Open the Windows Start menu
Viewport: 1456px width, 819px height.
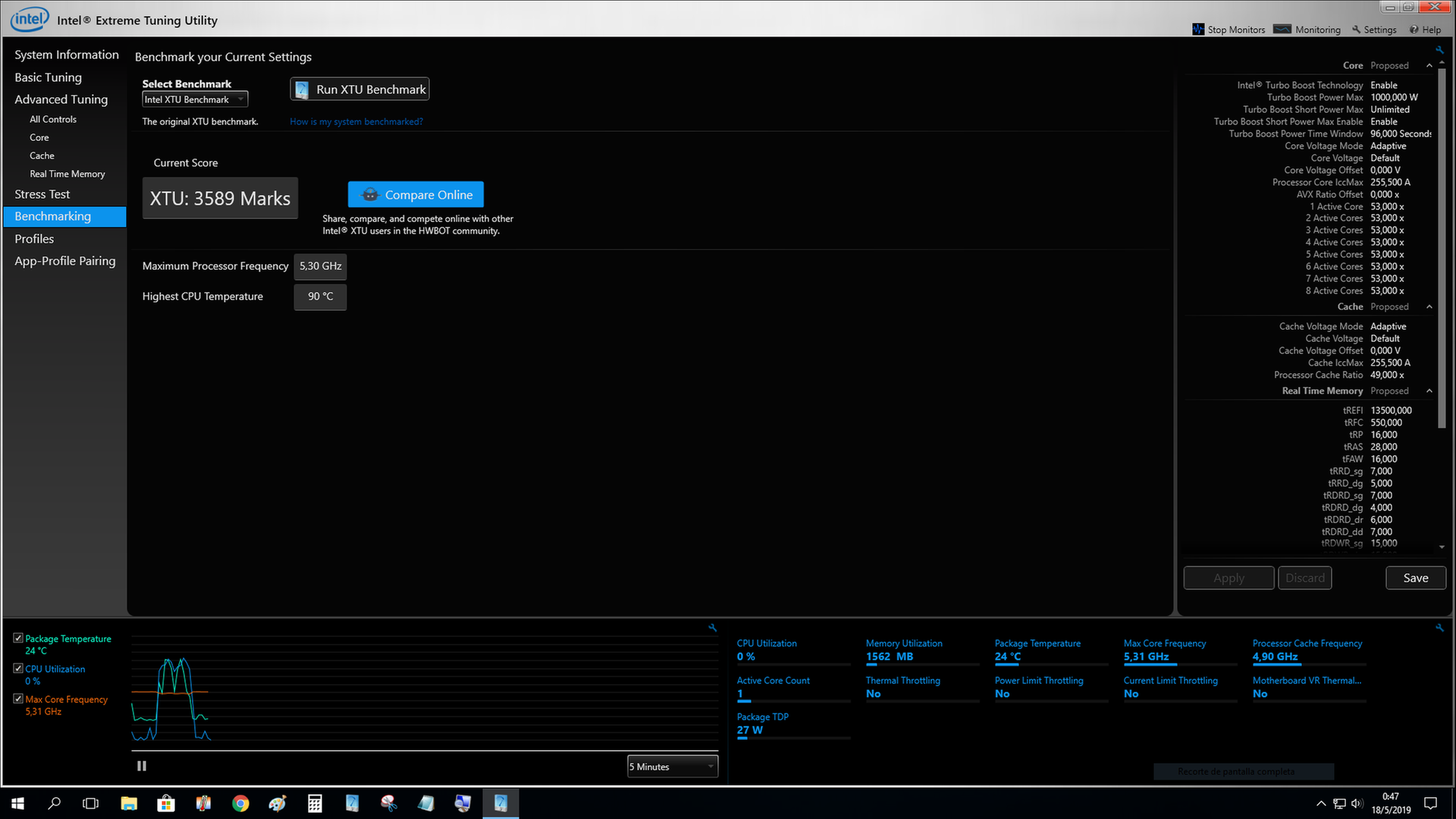(x=17, y=803)
